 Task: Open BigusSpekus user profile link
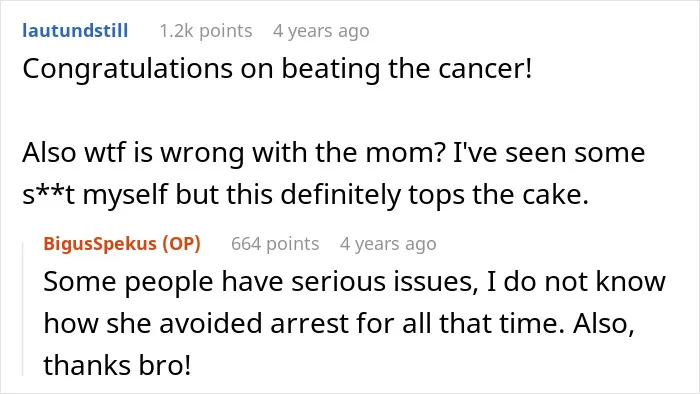pyautogui.click(x=100, y=244)
